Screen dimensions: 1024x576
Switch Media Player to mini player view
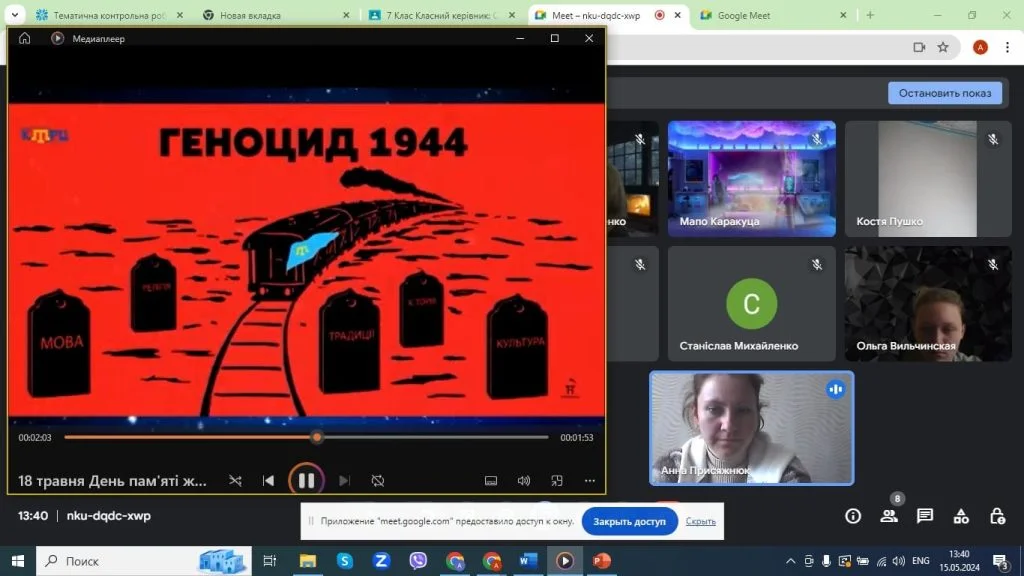[x=557, y=481]
